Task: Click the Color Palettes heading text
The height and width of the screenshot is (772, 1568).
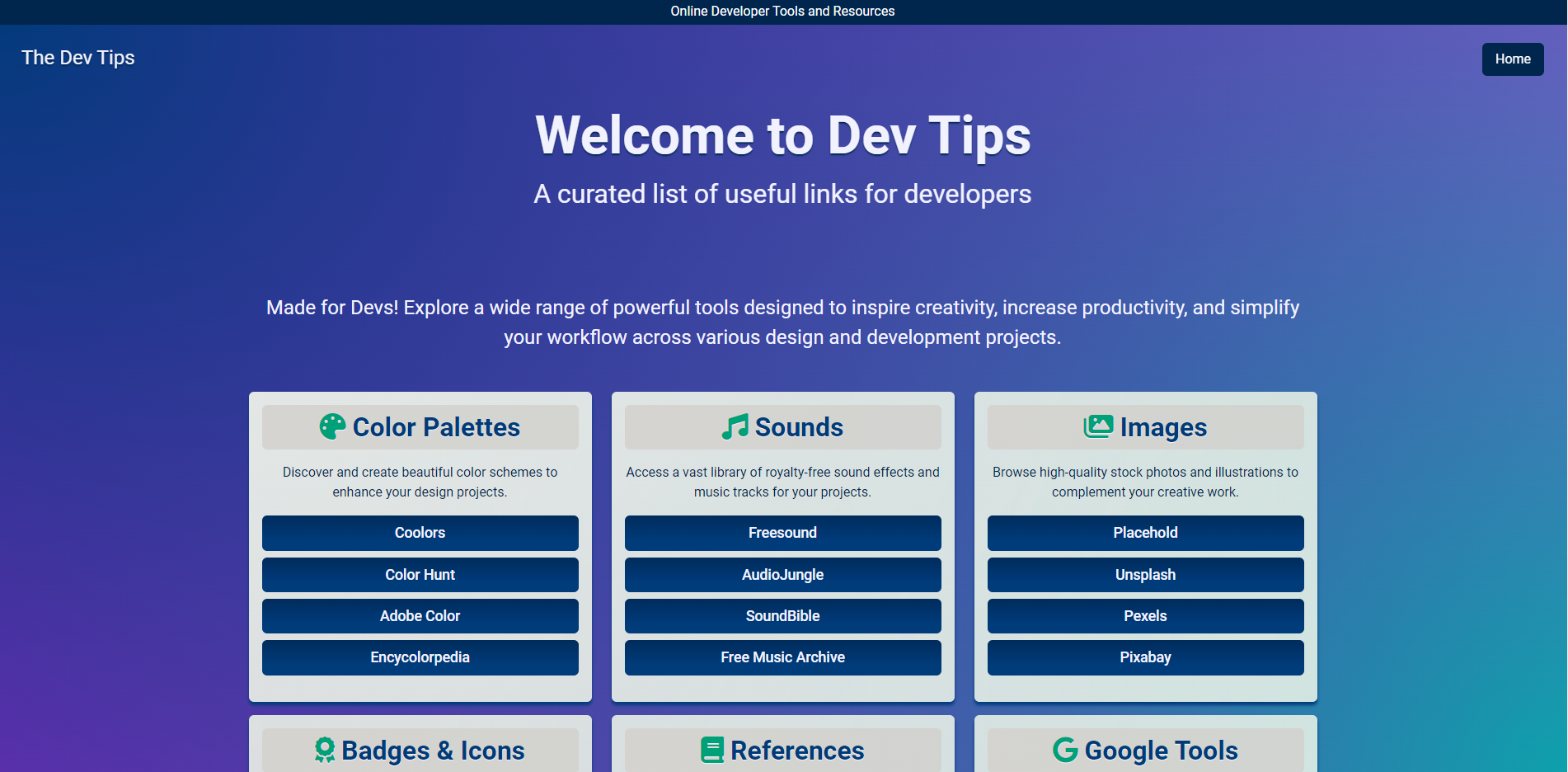Action: coord(436,427)
